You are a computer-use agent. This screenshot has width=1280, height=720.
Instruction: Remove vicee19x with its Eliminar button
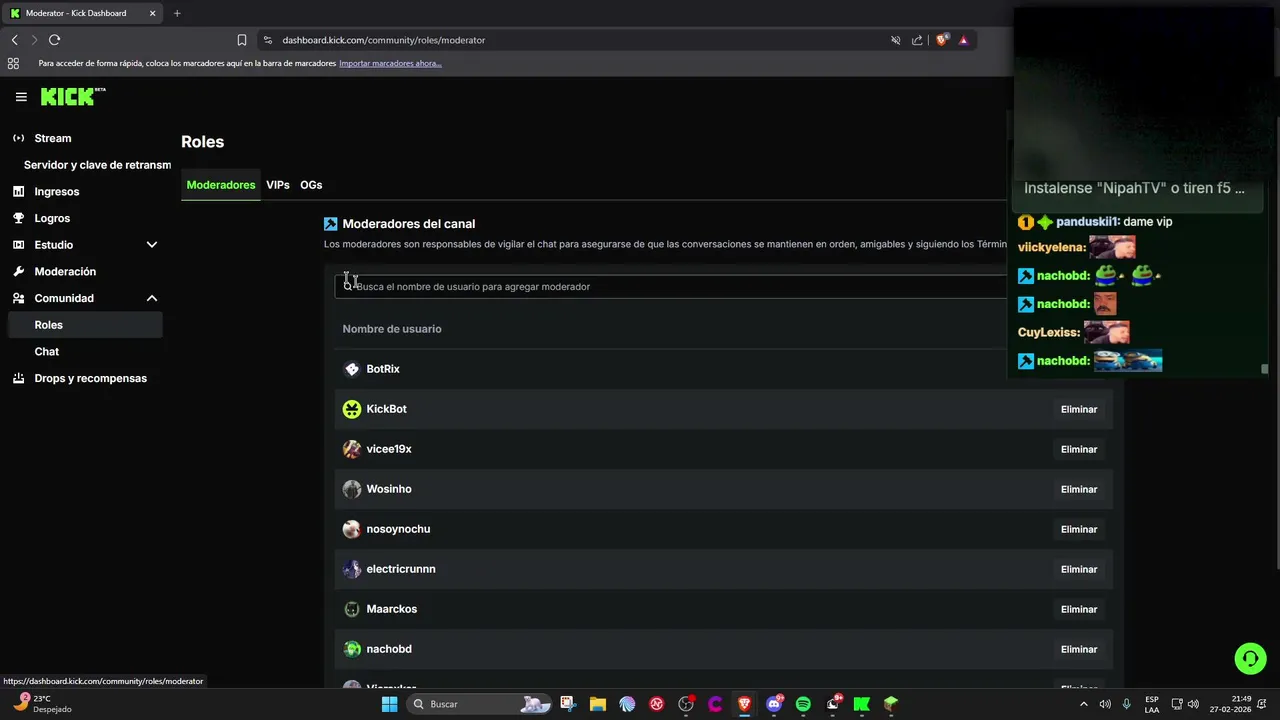(1079, 449)
